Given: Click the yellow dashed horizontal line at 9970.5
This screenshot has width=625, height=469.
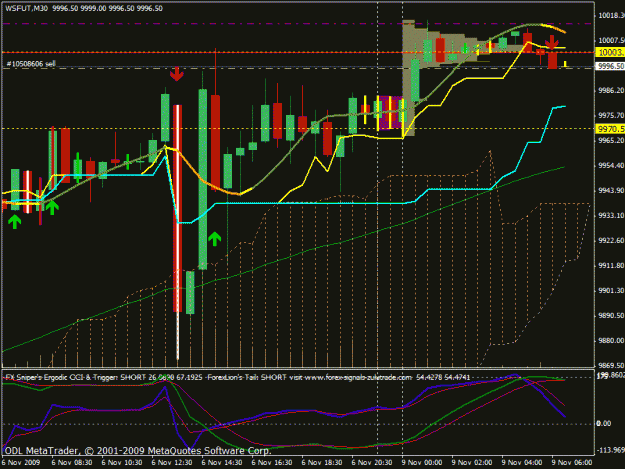Looking at the screenshot, I should (x=298, y=129).
